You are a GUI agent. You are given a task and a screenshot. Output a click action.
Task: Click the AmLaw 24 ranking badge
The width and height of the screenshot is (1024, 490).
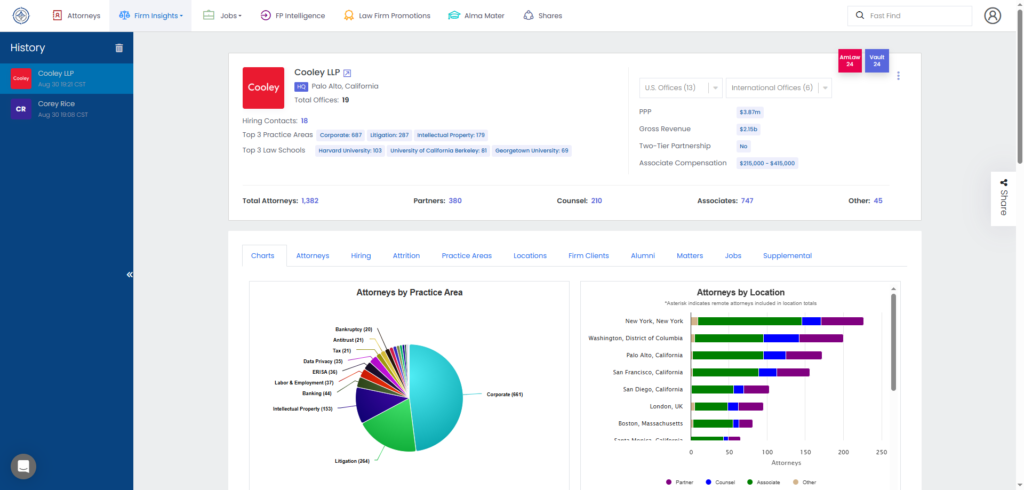pyautogui.click(x=850, y=61)
